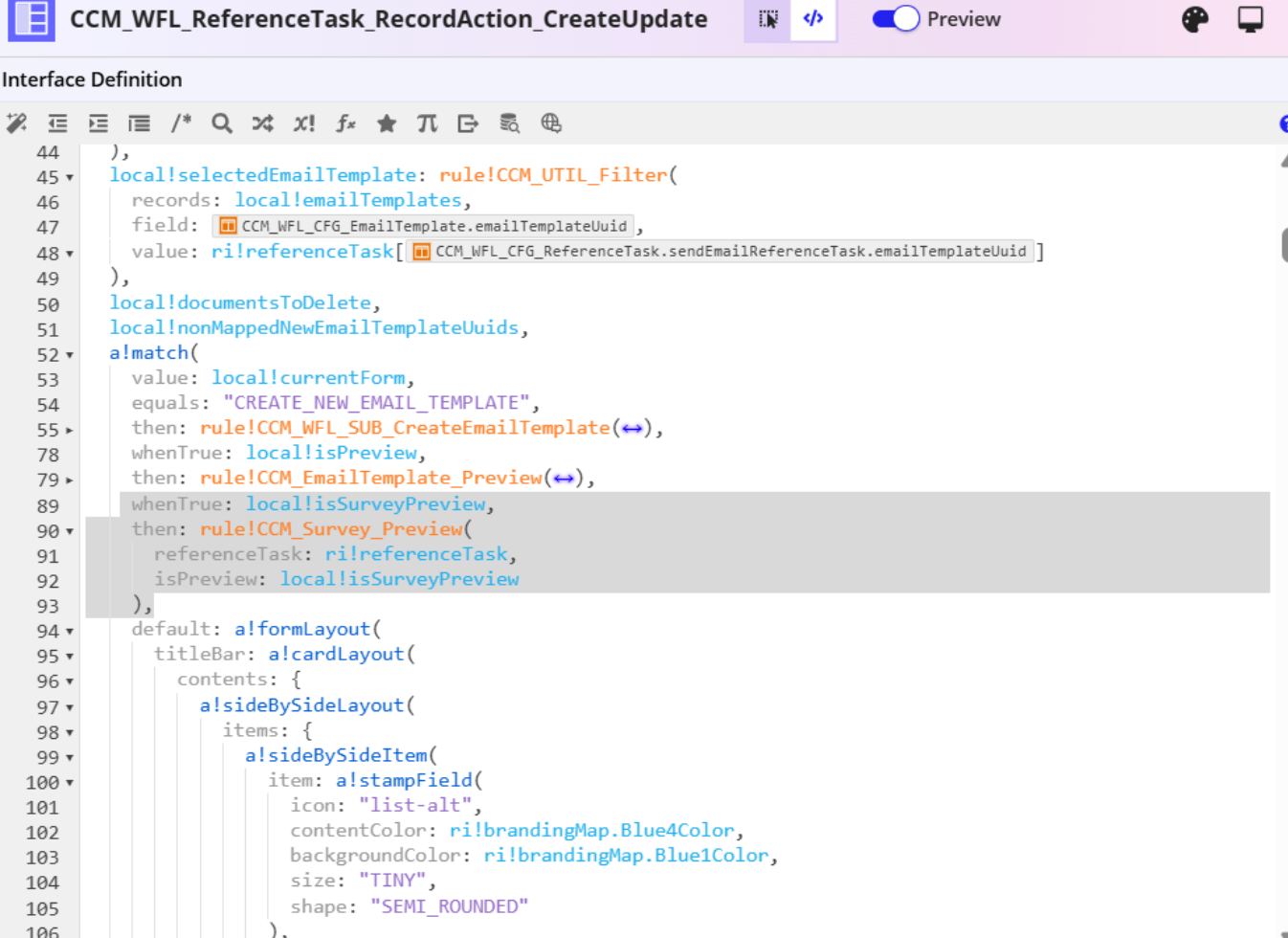
Task: Collapse the a!match block at line 52
Action: (x=70, y=355)
